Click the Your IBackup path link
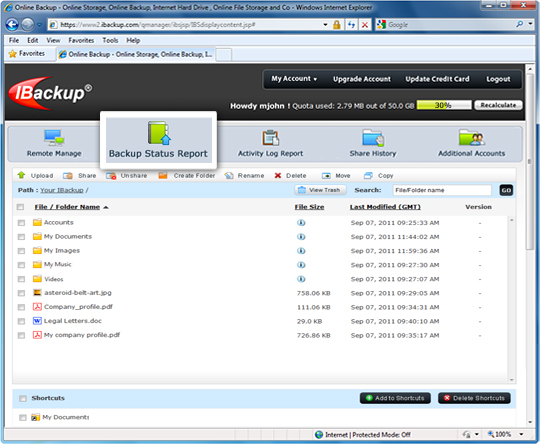This screenshot has width=540, height=444. coord(62,190)
